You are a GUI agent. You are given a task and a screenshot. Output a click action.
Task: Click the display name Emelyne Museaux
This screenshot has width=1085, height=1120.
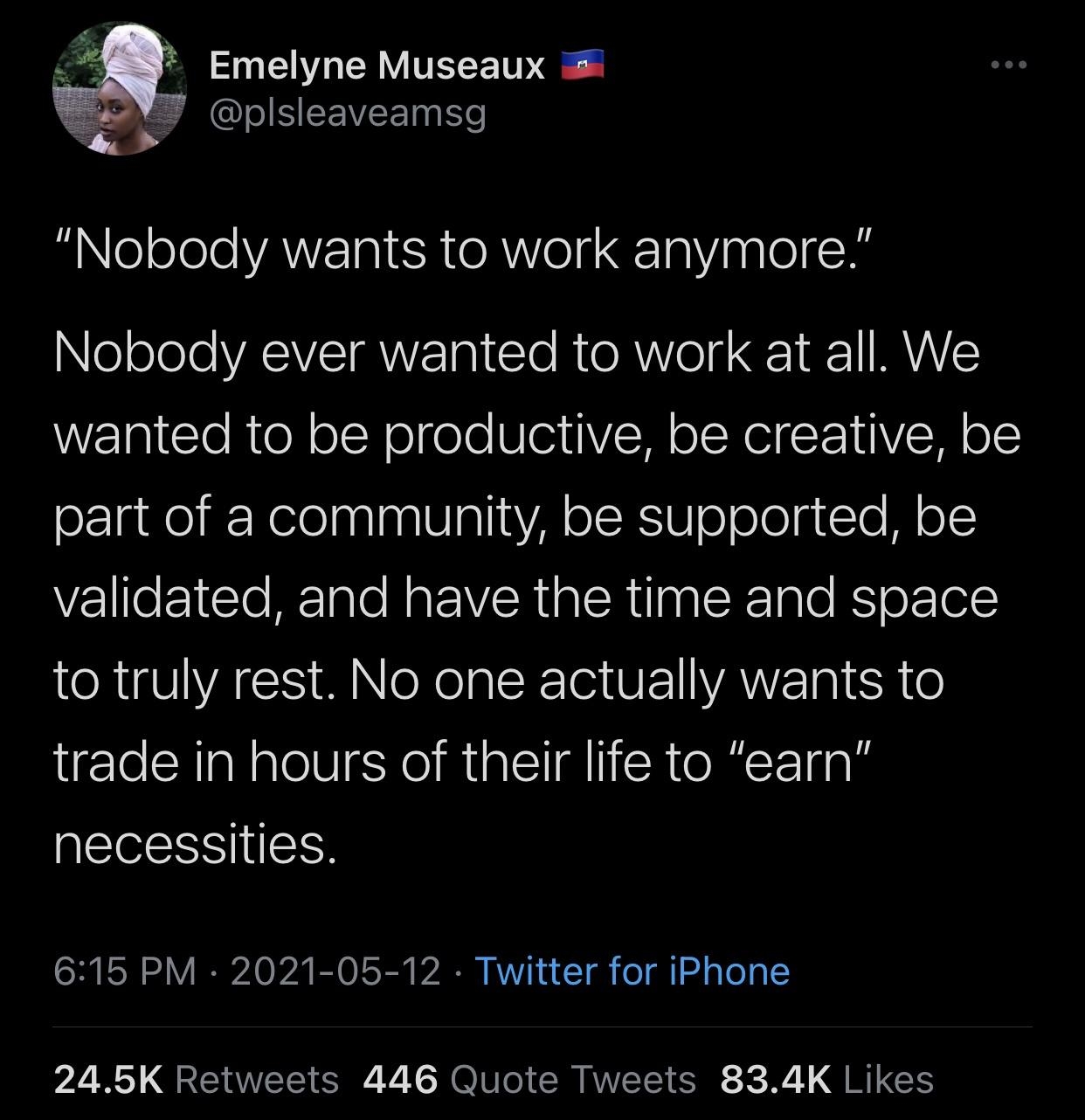click(x=377, y=66)
